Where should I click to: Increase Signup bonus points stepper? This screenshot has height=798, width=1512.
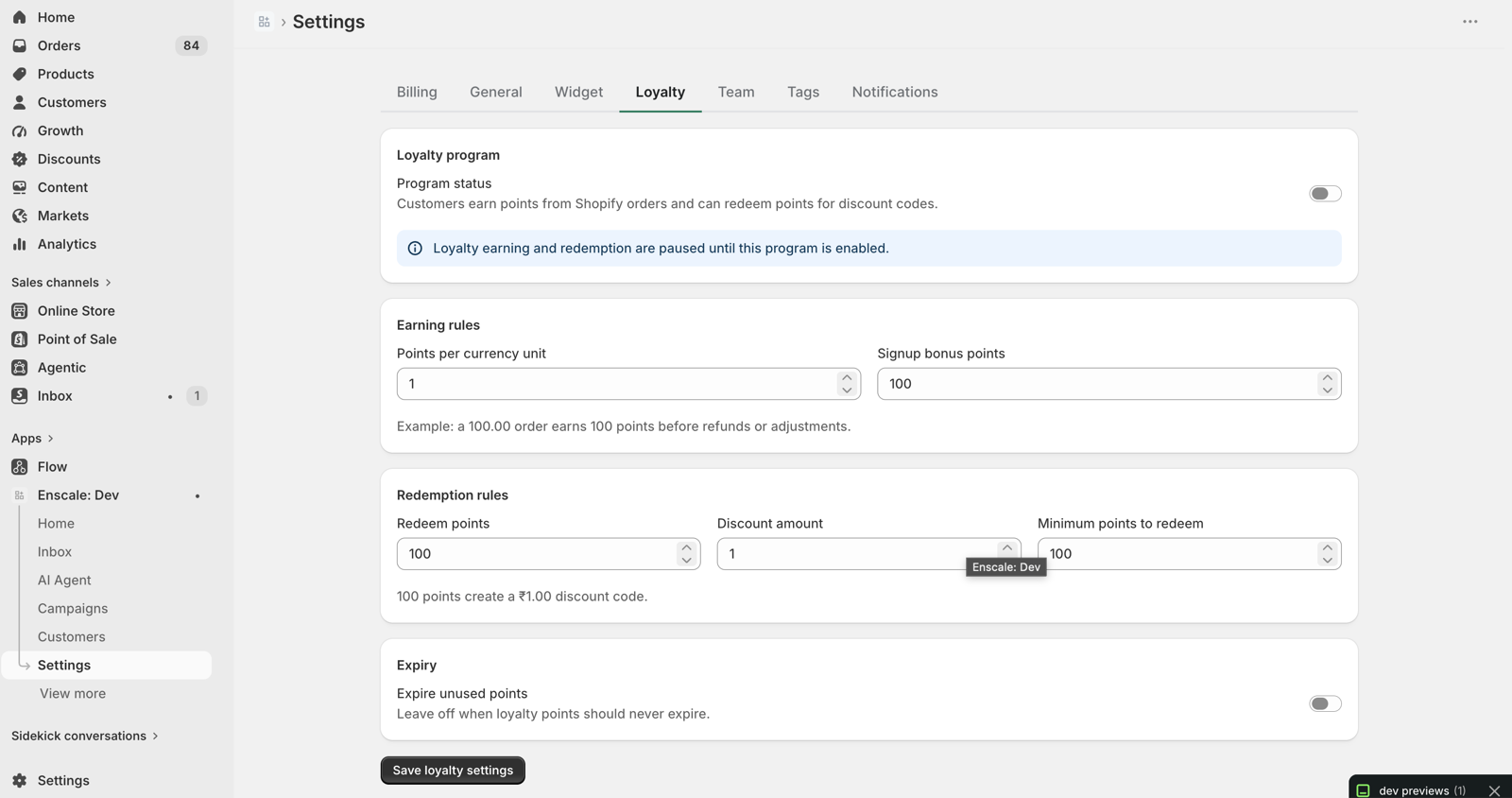[x=1328, y=377]
